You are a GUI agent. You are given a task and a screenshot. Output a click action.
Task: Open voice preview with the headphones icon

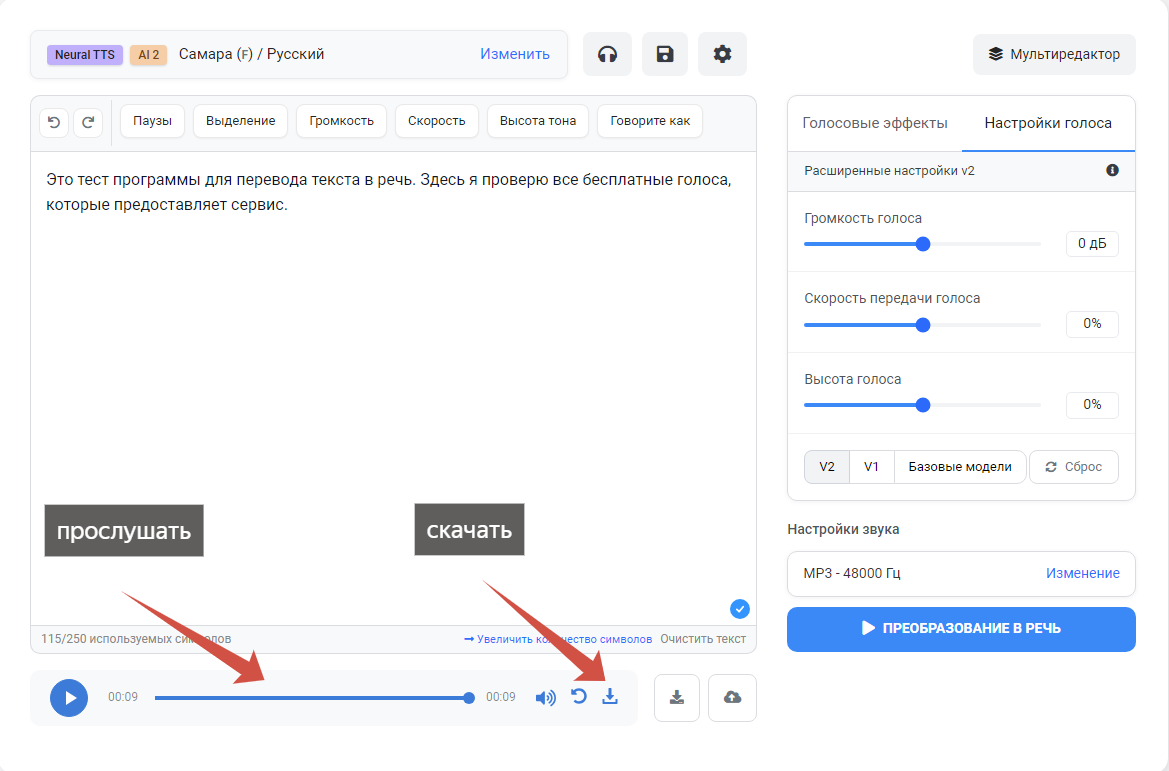click(x=607, y=54)
